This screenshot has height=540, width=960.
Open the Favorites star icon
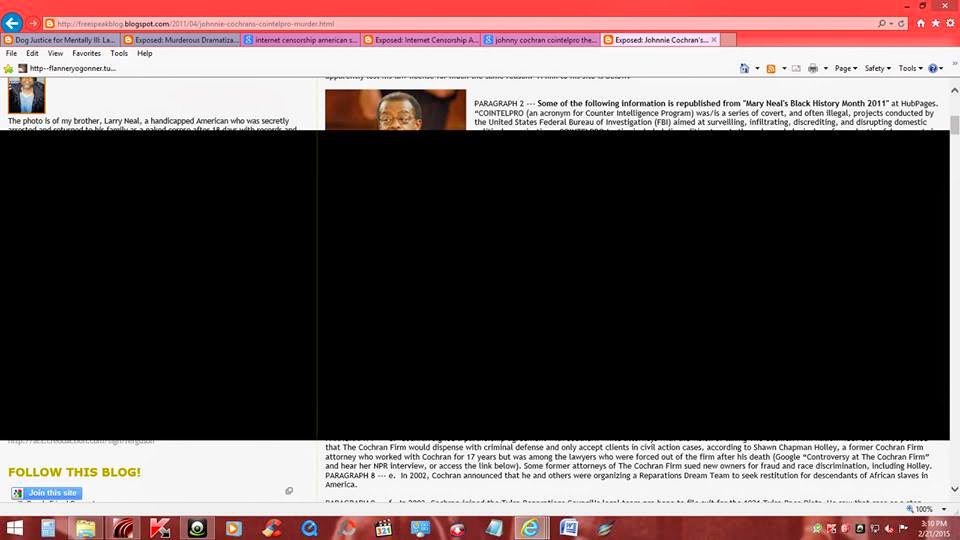936,23
